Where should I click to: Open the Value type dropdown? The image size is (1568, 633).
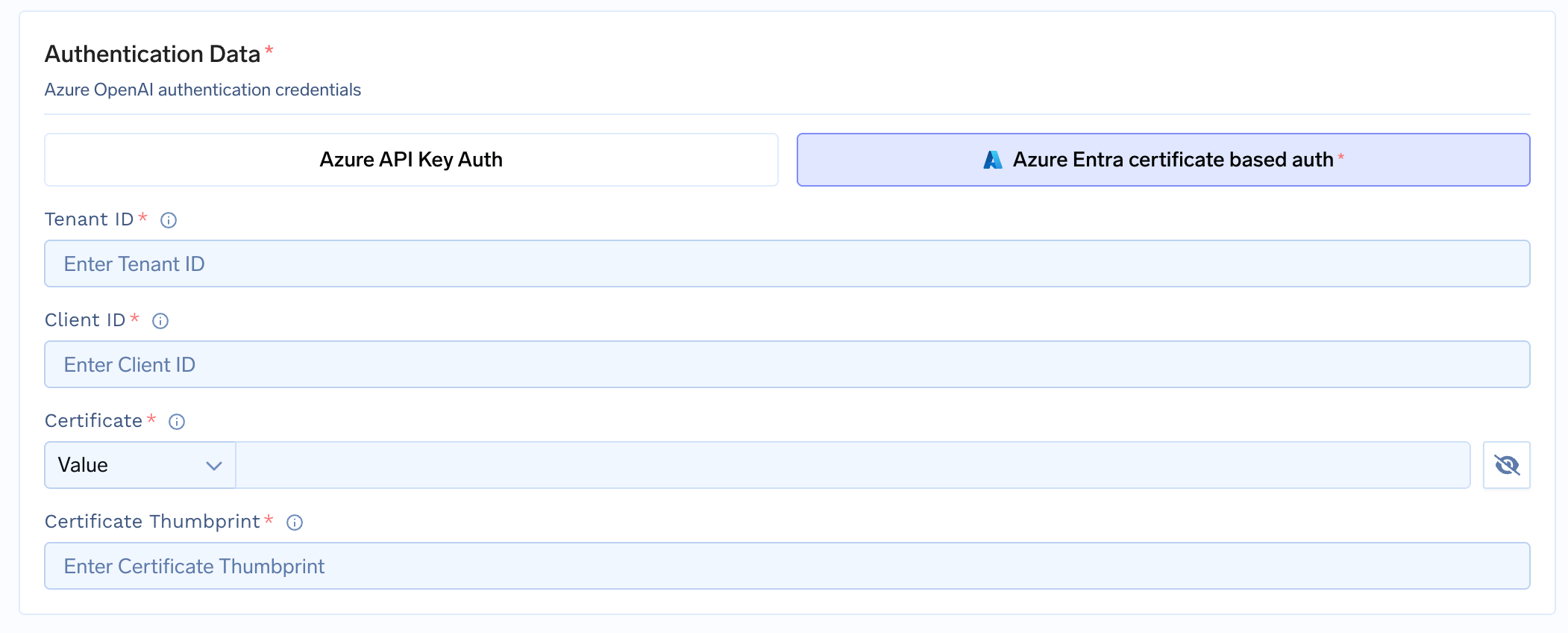[x=139, y=465]
